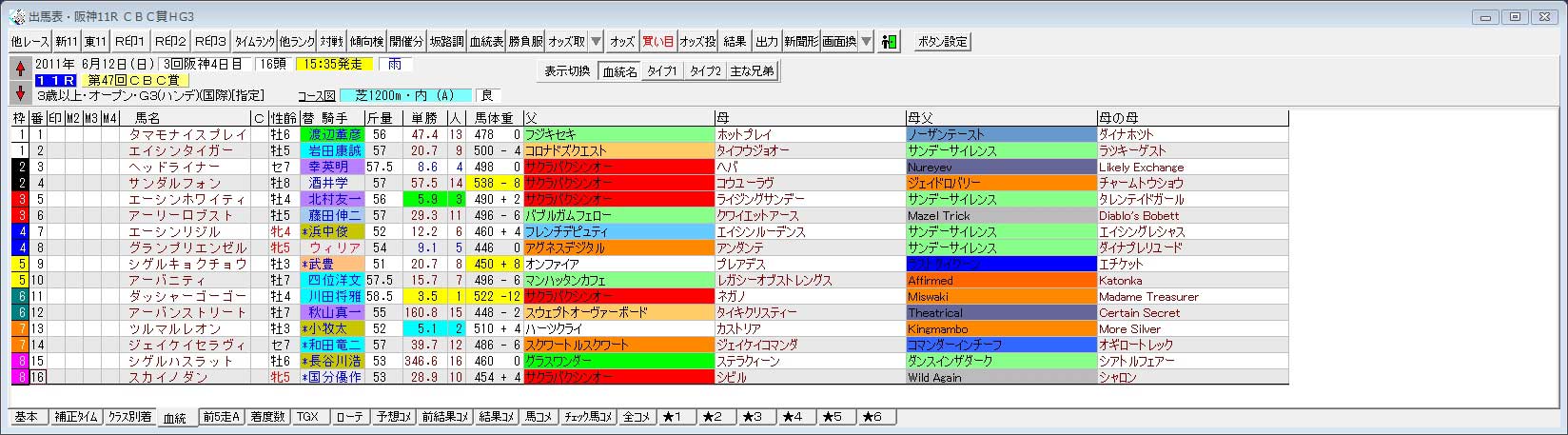Screen dimensions: 1568x435
Task: Toggle display to 血統名 mode
Action: (619, 71)
